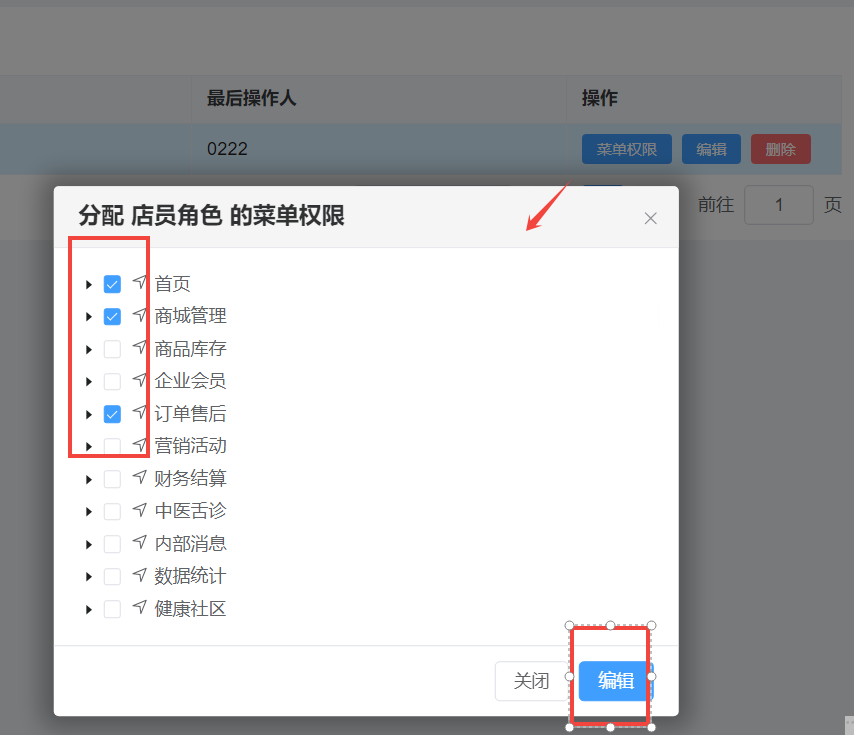Select the 企业会员 tree label
854x735 pixels.
[x=190, y=381]
